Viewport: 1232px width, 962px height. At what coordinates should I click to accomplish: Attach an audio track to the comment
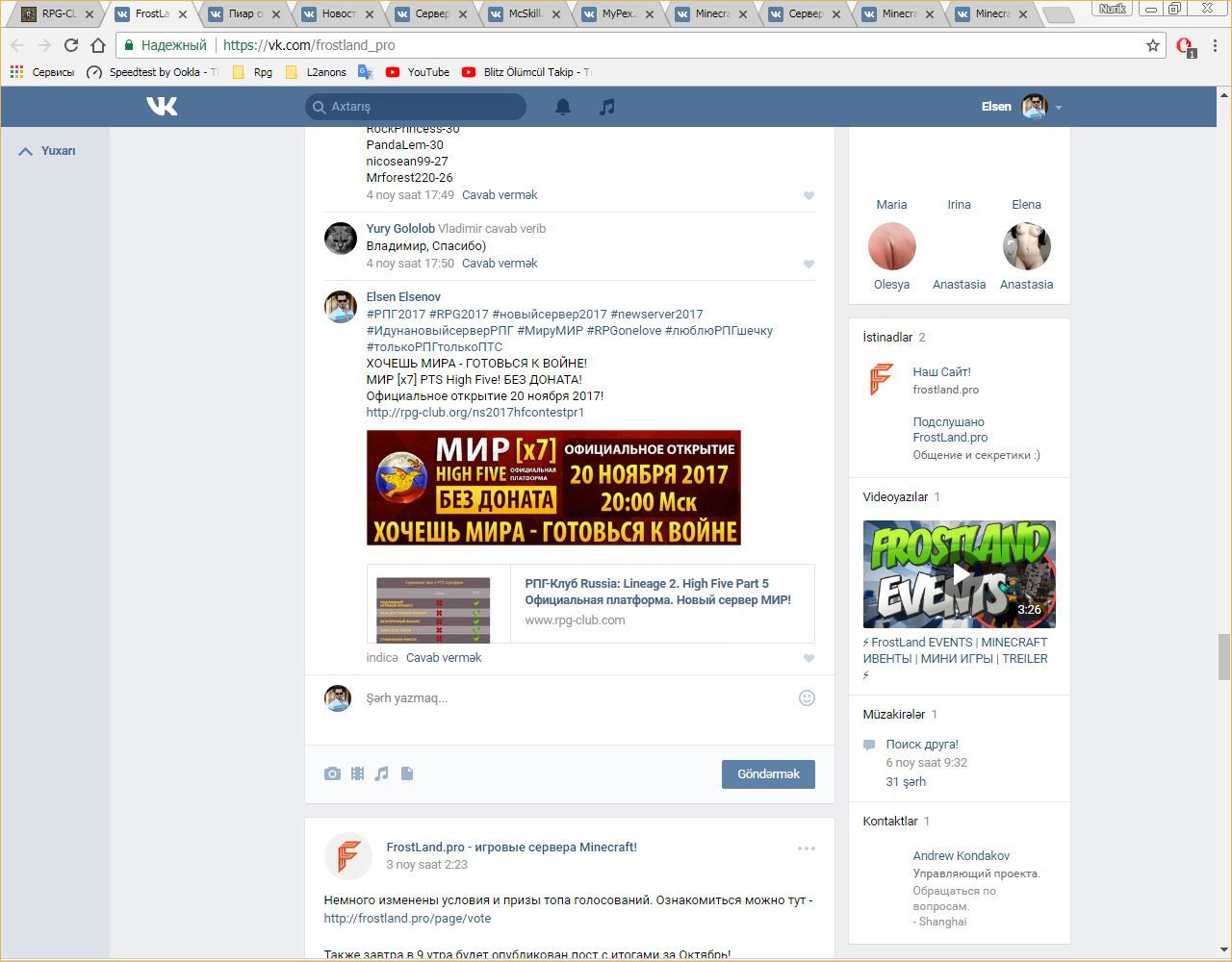click(382, 773)
